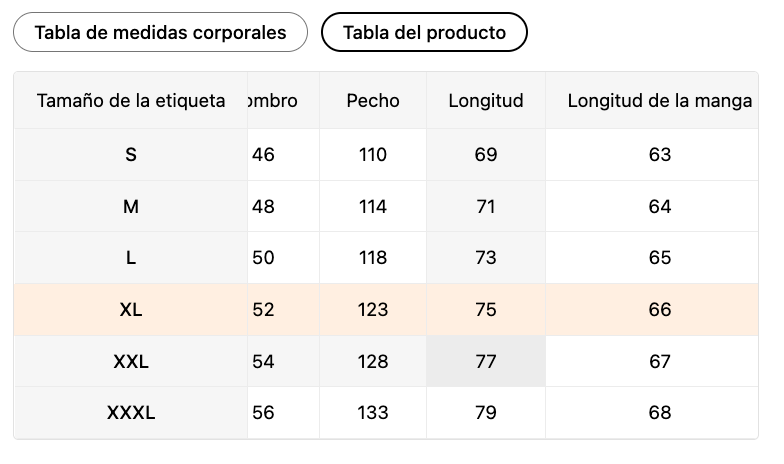Image resolution: width=784 pixels, height=464 pixels.
Task: Select the highlighted XL size row label
Action: [x=131, y=310]
